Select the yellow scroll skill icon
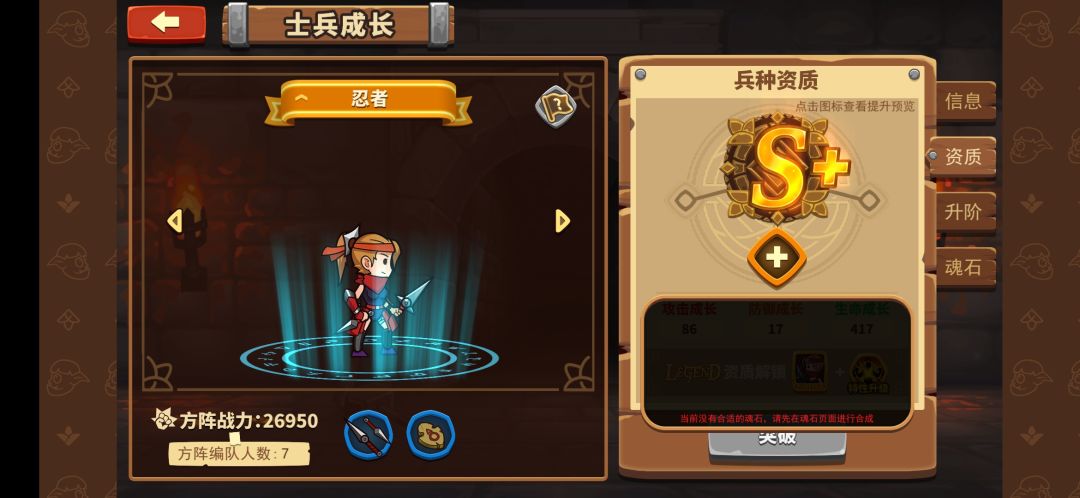Image resolution: width=1080 pixels, height=498 pixels. [430, 435]
